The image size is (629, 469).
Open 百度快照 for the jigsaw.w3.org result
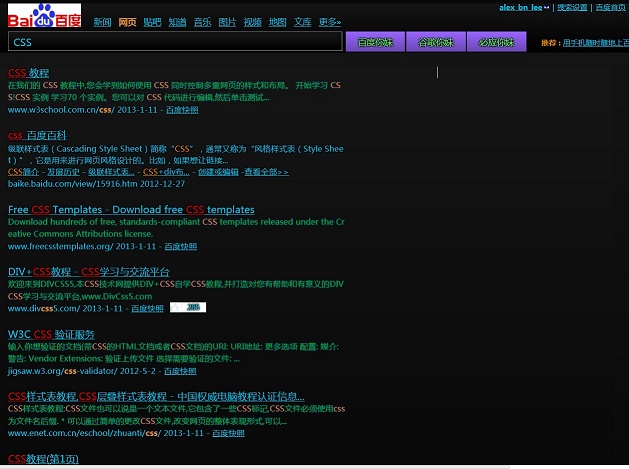180,371
